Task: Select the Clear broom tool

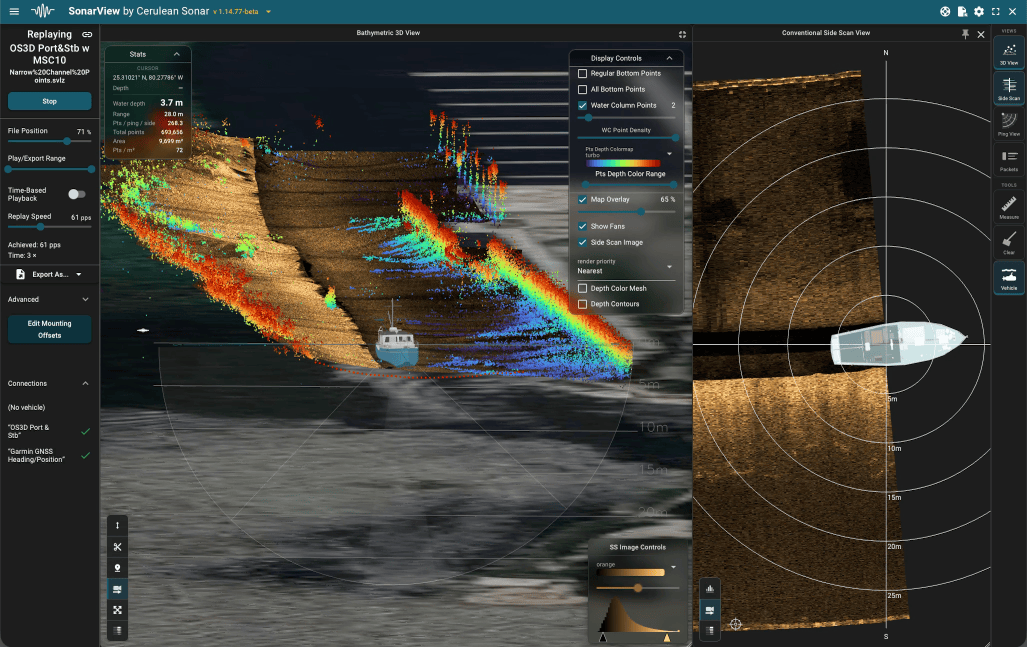Action: (1009, 243)
